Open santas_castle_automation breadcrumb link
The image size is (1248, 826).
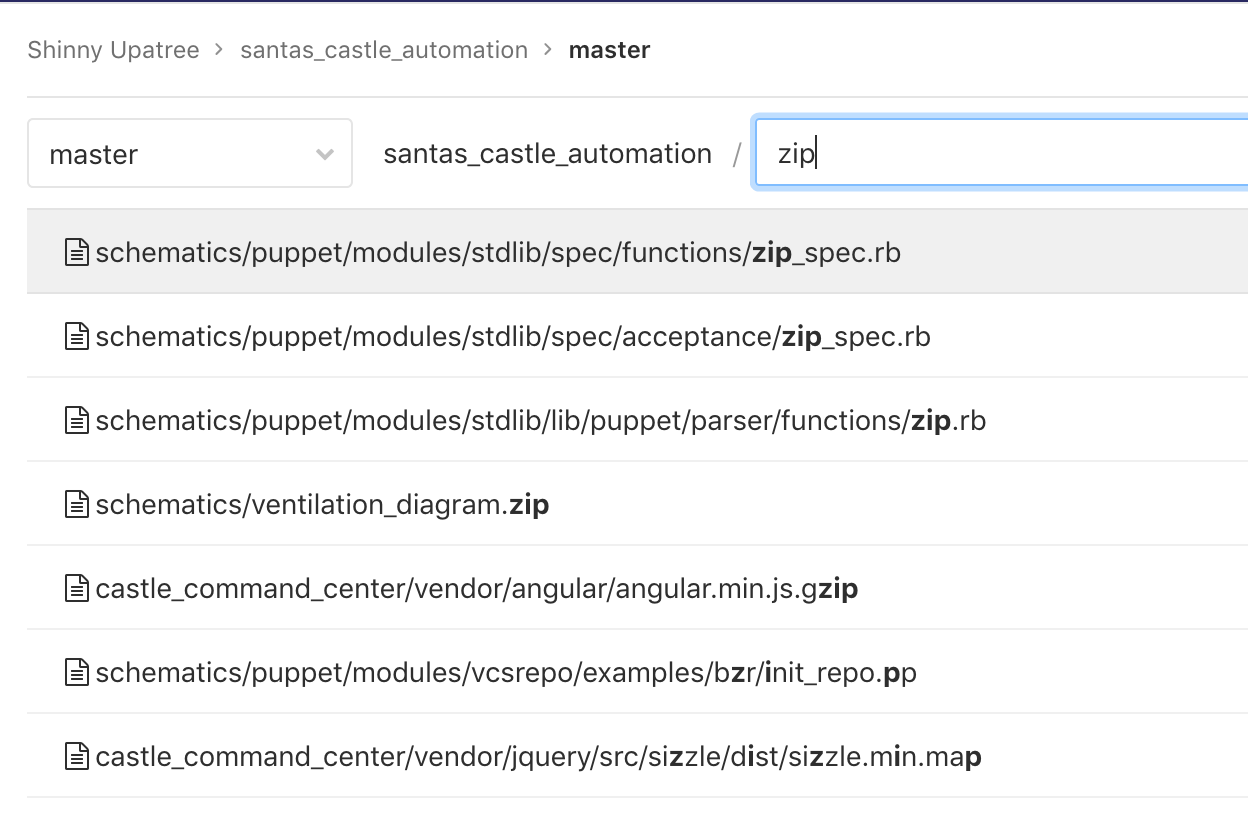384,50
